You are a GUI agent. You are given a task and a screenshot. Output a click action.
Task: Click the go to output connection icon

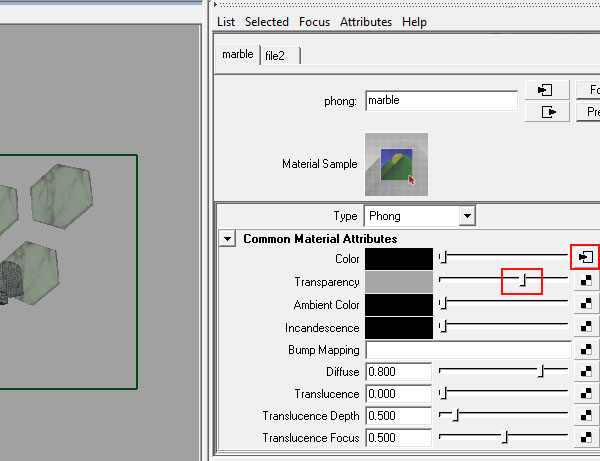pyautogui.click(x=546, y=112)
